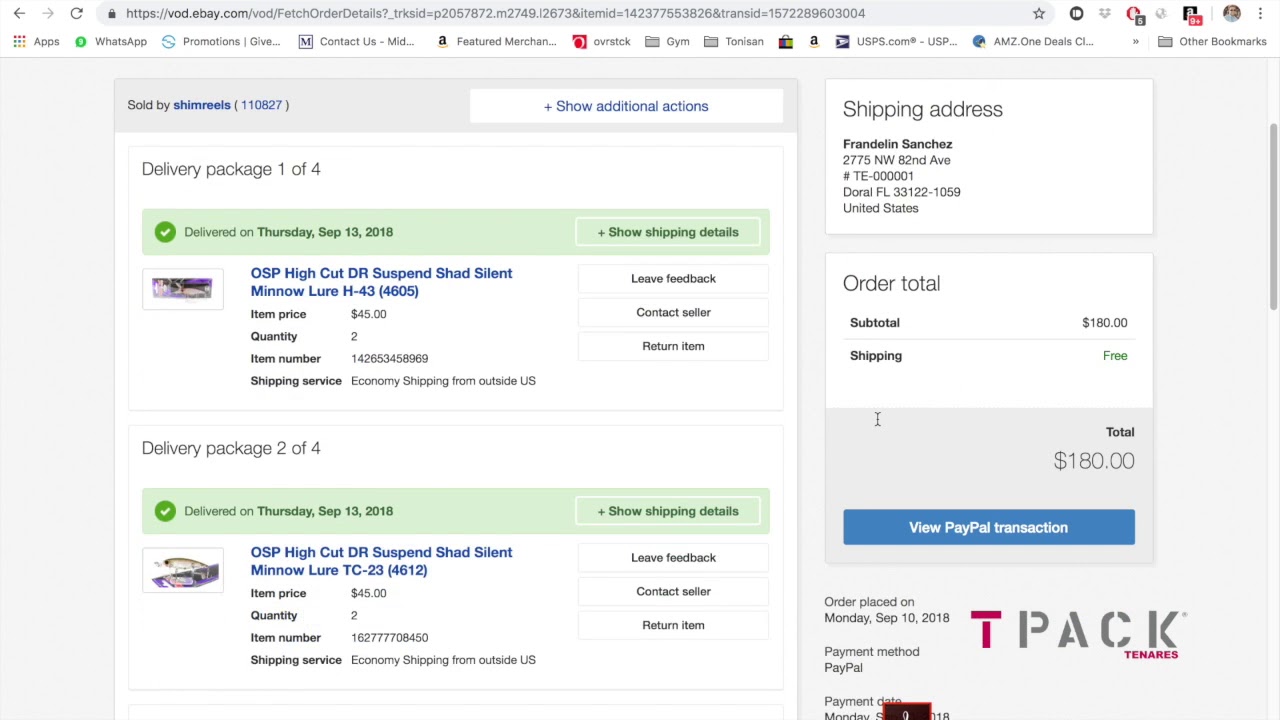The width and height of the screenshot is (1280, 720).
Task: Open the USPS.com bookmark
Action: [896, 41]
